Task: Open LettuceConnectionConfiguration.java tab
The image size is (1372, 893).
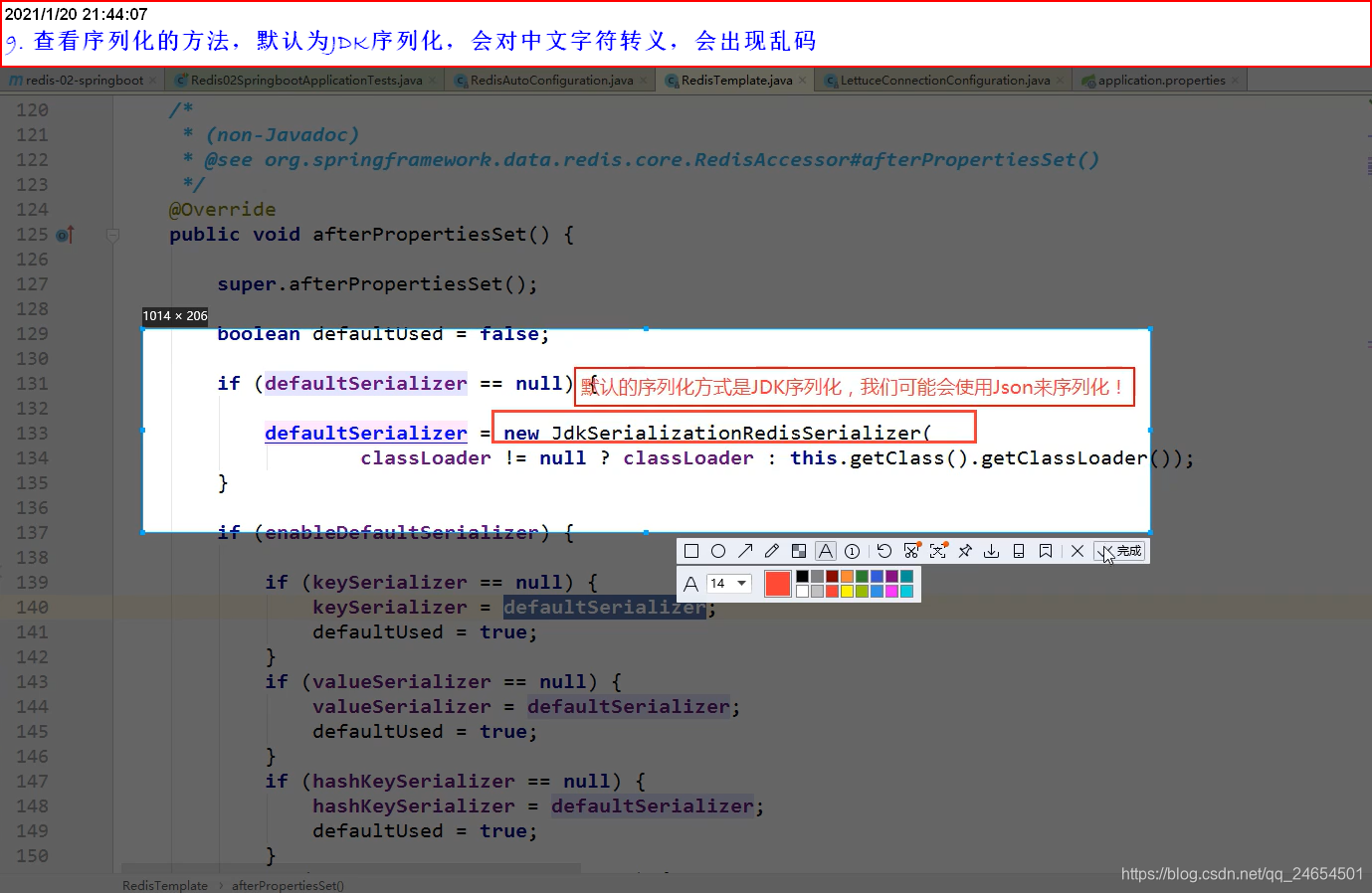Action: 944,81
